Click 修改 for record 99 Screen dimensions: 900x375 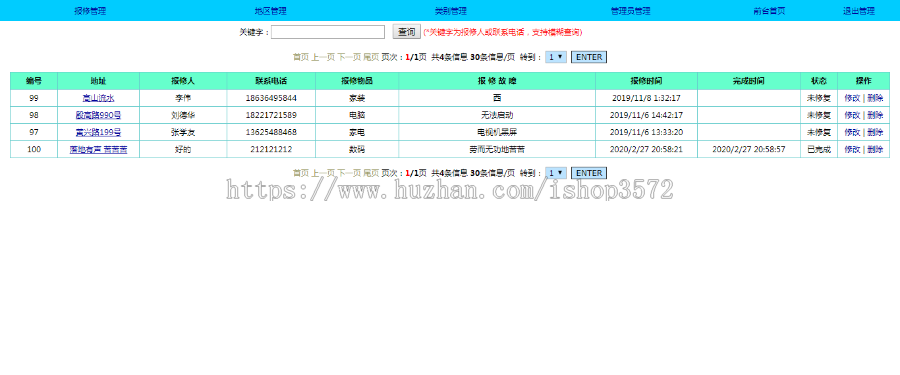click(852, 98)
